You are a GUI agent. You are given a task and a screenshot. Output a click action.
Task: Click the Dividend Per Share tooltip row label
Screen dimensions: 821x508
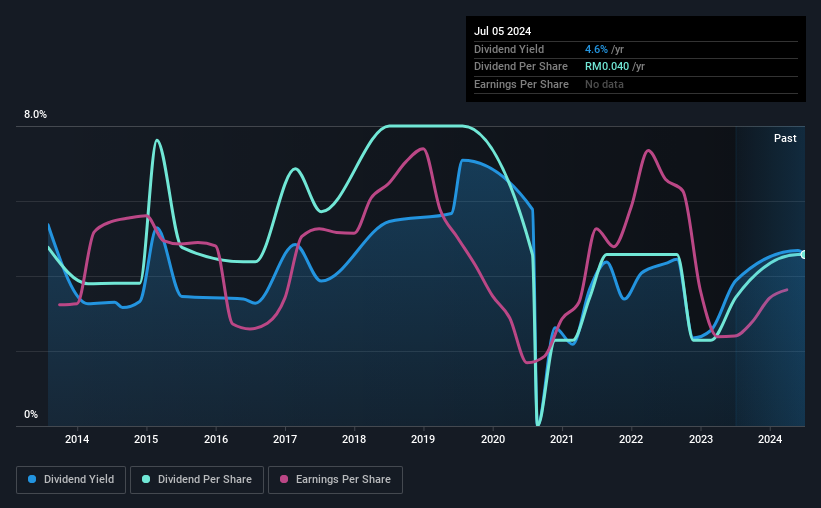pos(520,67)
